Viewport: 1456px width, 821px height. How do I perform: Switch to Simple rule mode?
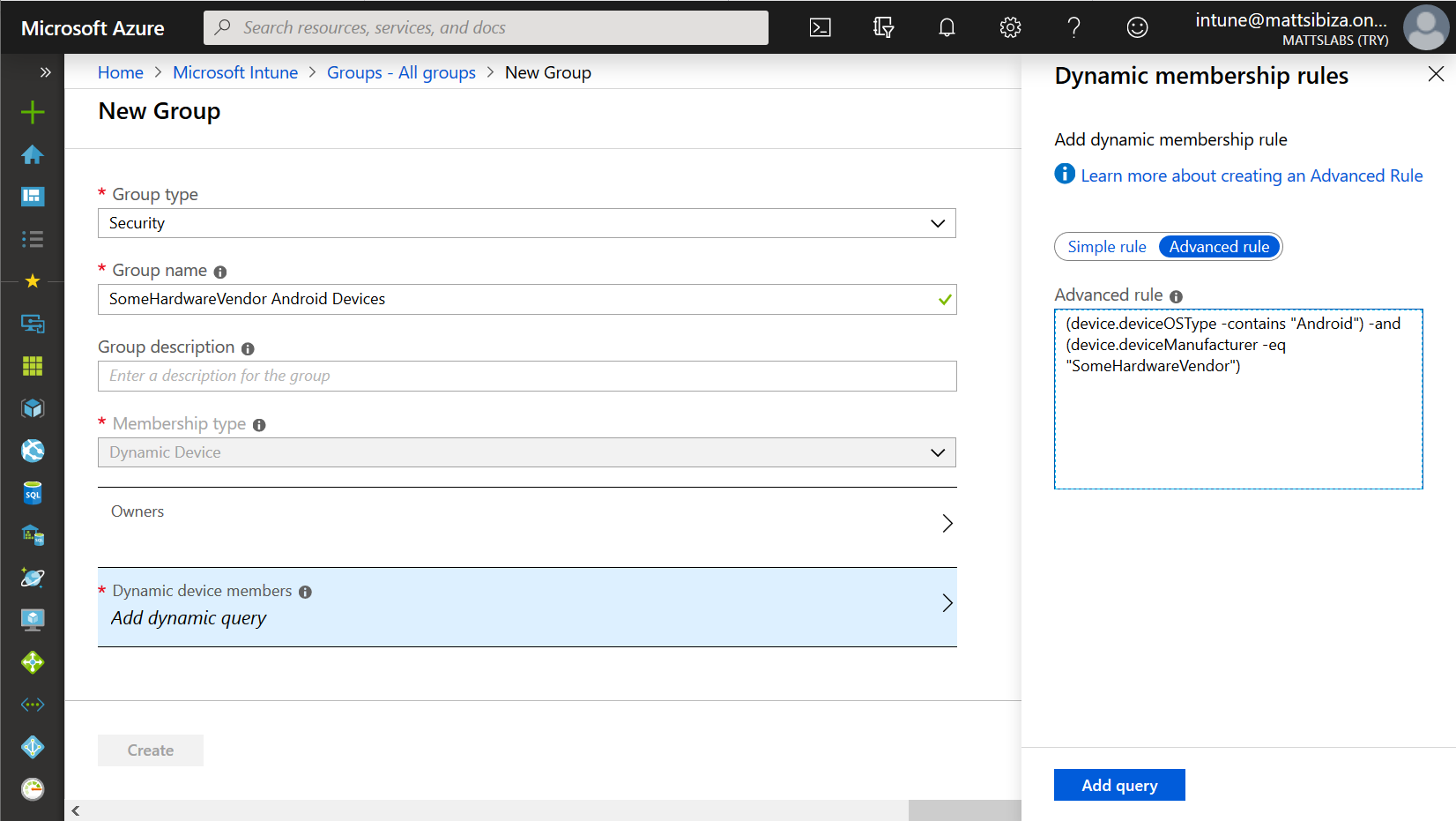pos(1107,247)
